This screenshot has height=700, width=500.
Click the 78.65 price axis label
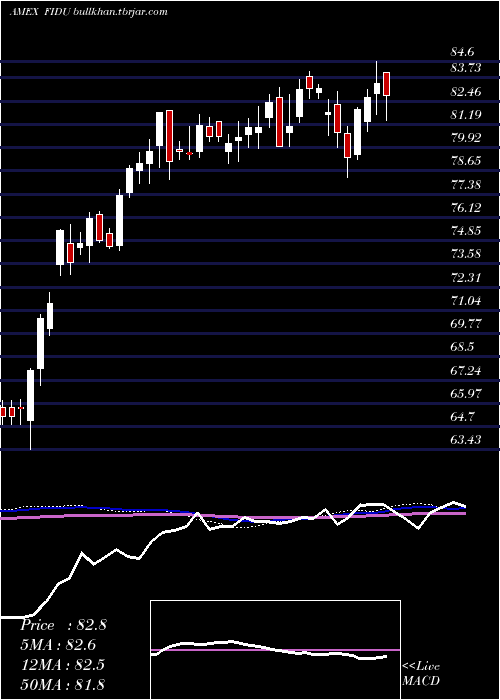[x=466, y=161]
